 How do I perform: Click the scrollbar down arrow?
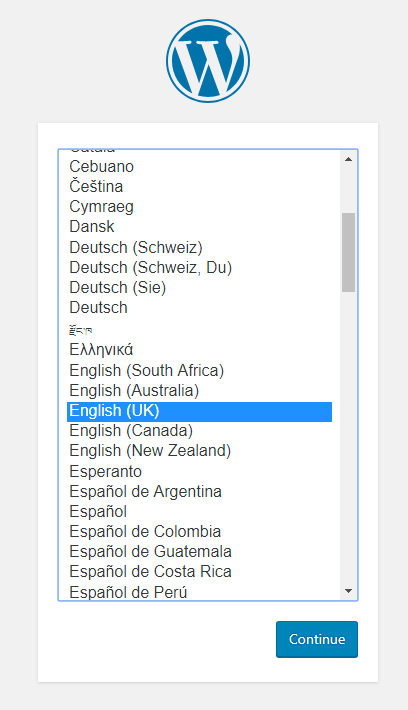pyautogui.click(x=348, y=590)
